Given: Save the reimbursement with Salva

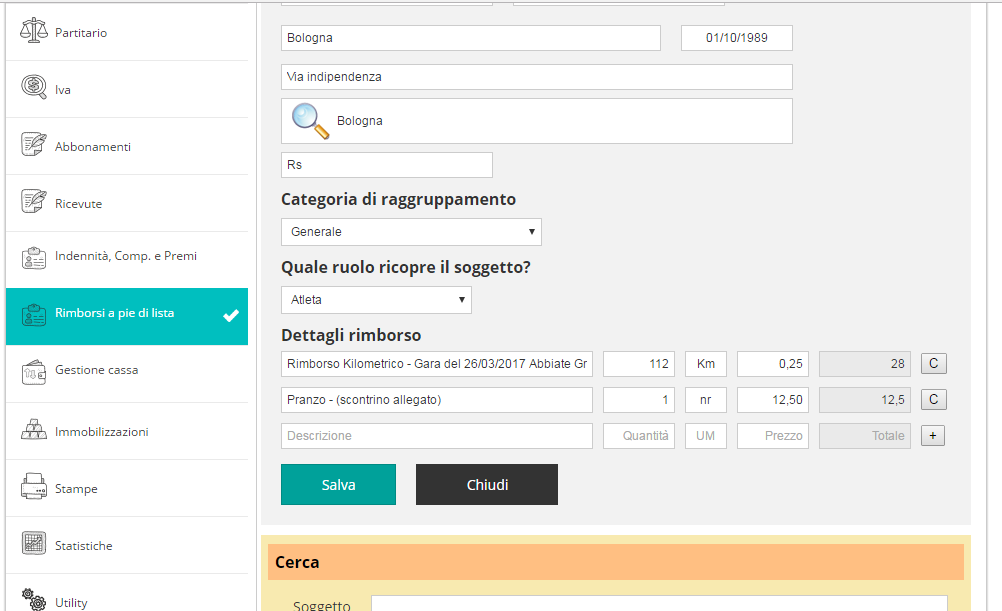Looking at the screenshot, I should coord(338,484).
